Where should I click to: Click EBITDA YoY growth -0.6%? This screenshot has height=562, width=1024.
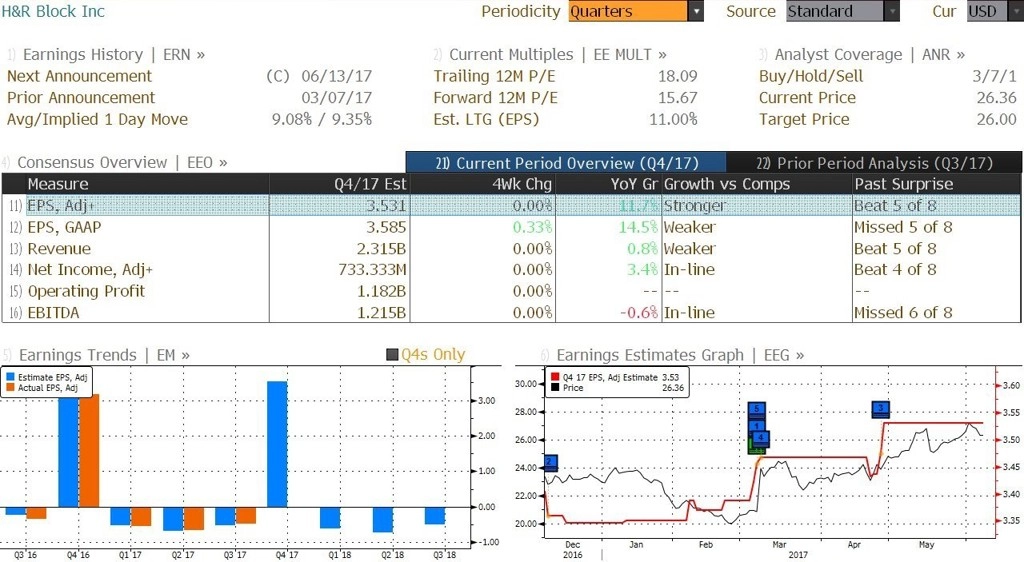click(639, 313)
